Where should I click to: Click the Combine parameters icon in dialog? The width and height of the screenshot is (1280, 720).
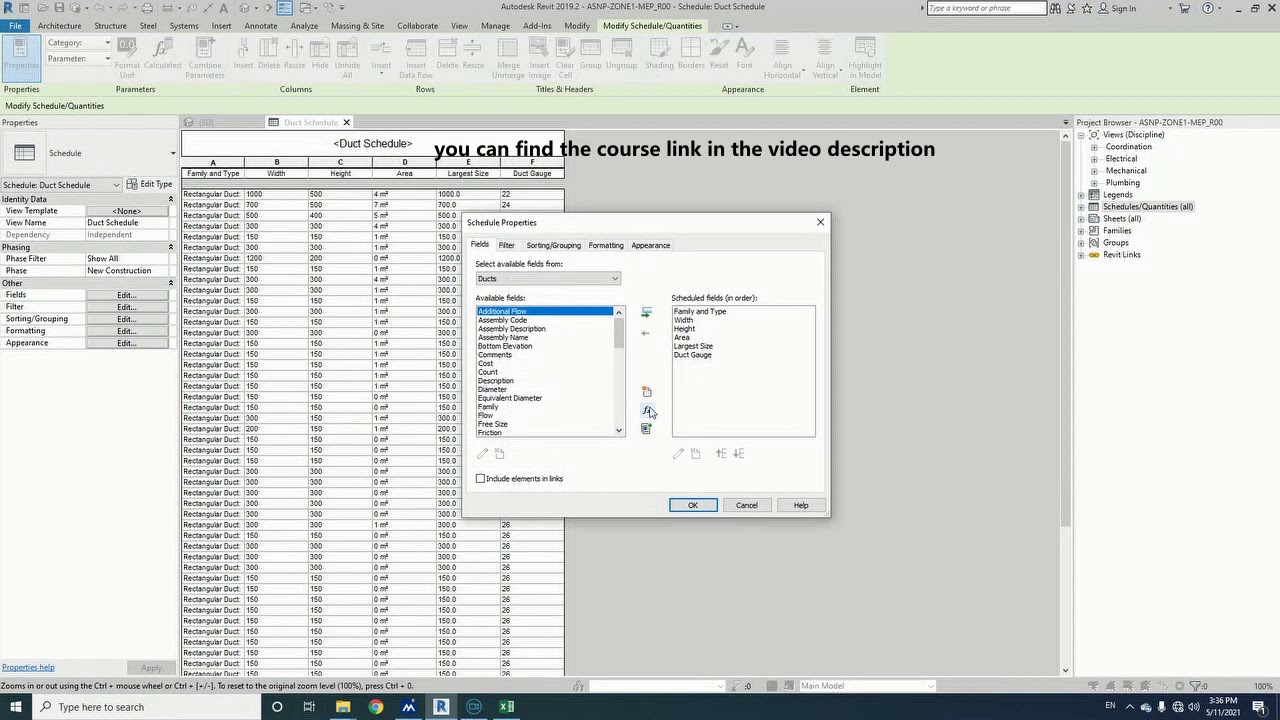click(x=646, y=429)
